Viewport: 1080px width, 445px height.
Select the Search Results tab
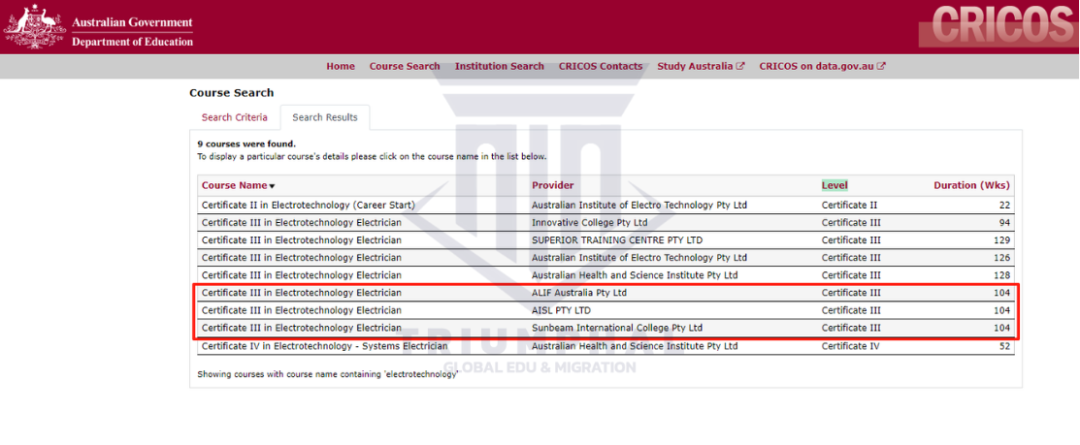pyautogui.click(x=325, y=117)
